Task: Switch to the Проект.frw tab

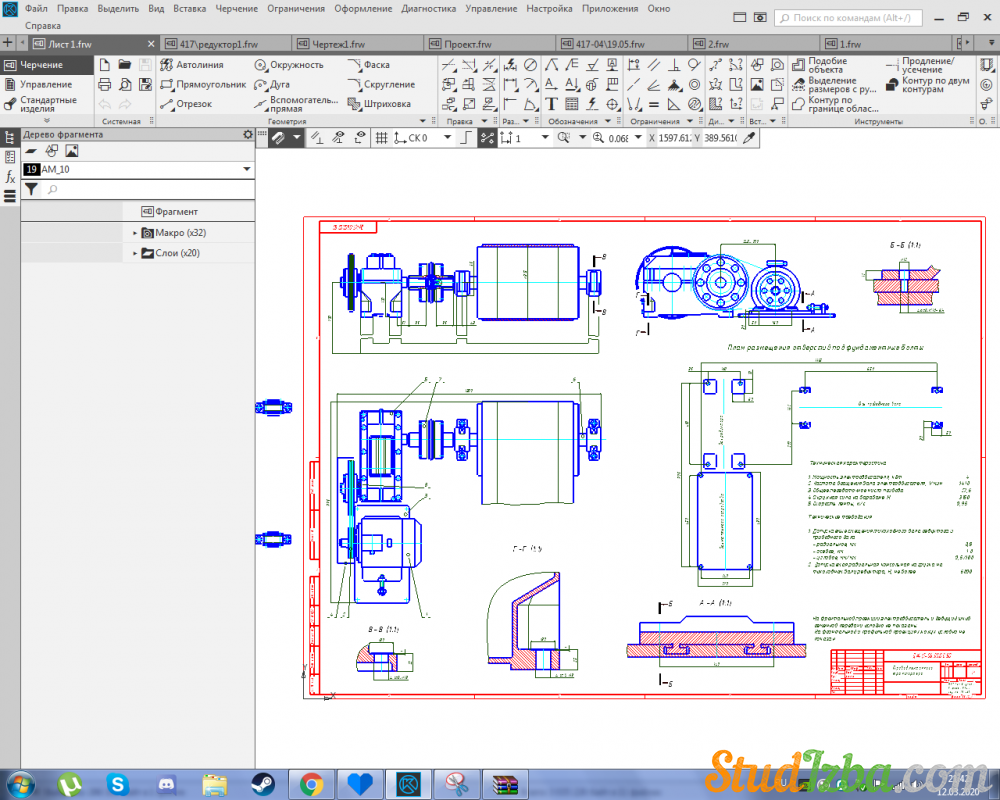Action: (465, 44)
